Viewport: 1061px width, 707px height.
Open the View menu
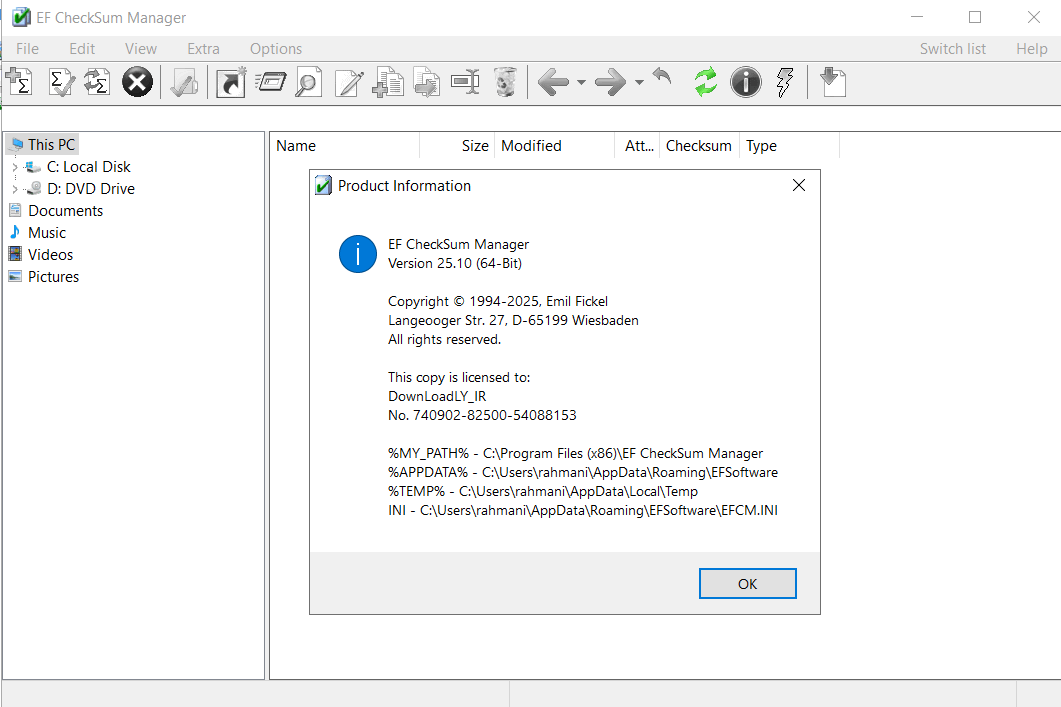pos(141,49)
